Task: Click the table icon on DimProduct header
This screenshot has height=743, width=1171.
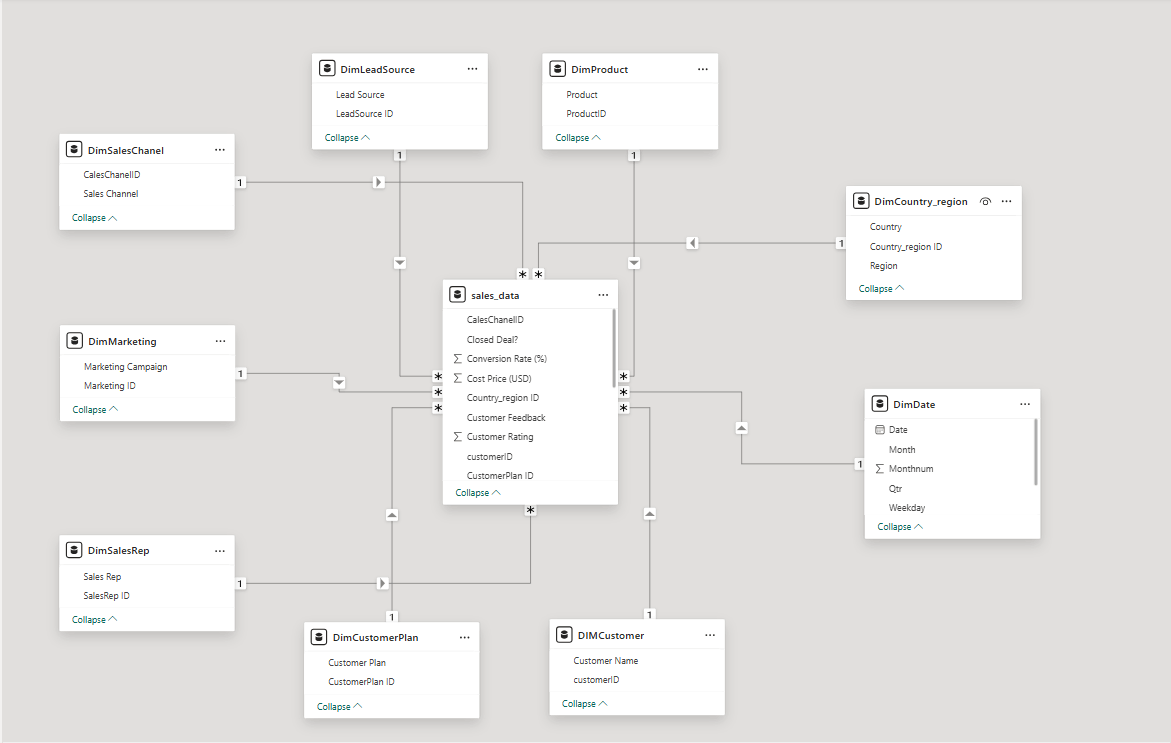Action: 557,68
